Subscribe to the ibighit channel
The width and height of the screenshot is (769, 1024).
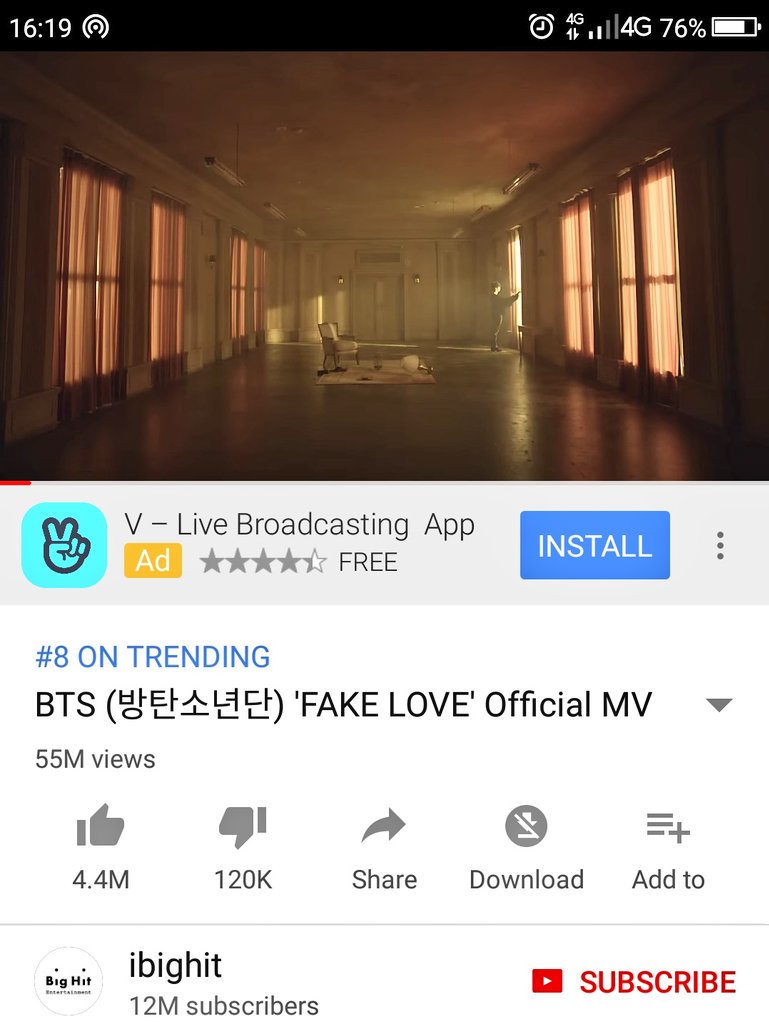coord(634,982)
